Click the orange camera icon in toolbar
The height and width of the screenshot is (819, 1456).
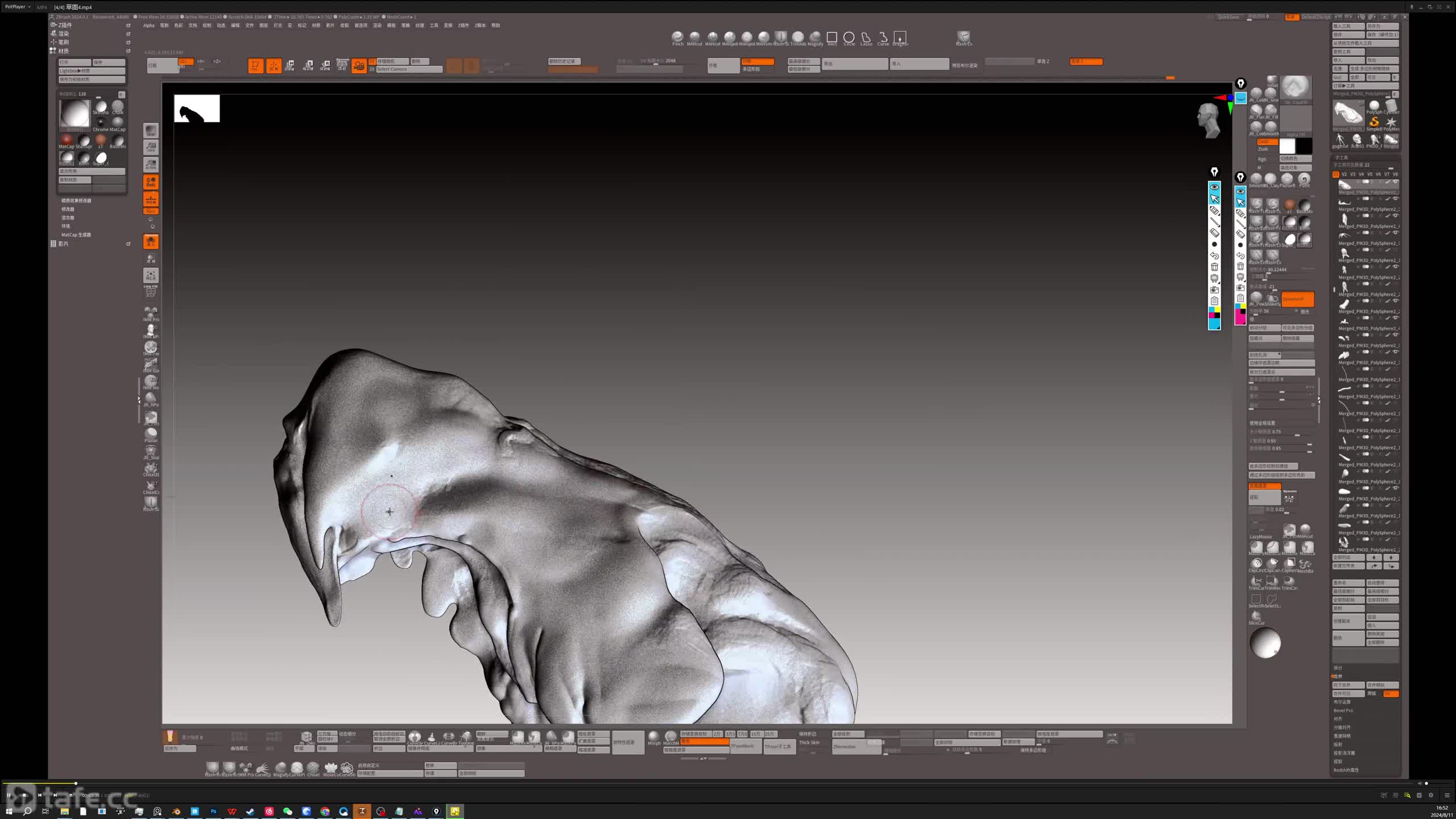[x=359, y=66]
